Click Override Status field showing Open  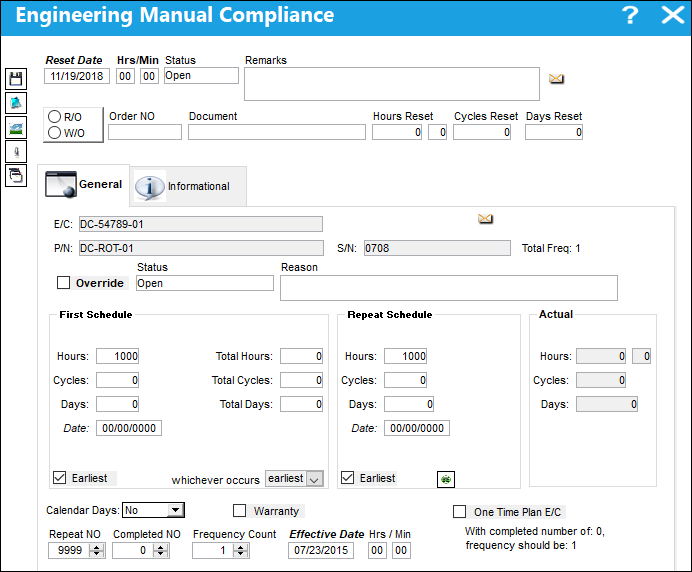tap(205, 283)
